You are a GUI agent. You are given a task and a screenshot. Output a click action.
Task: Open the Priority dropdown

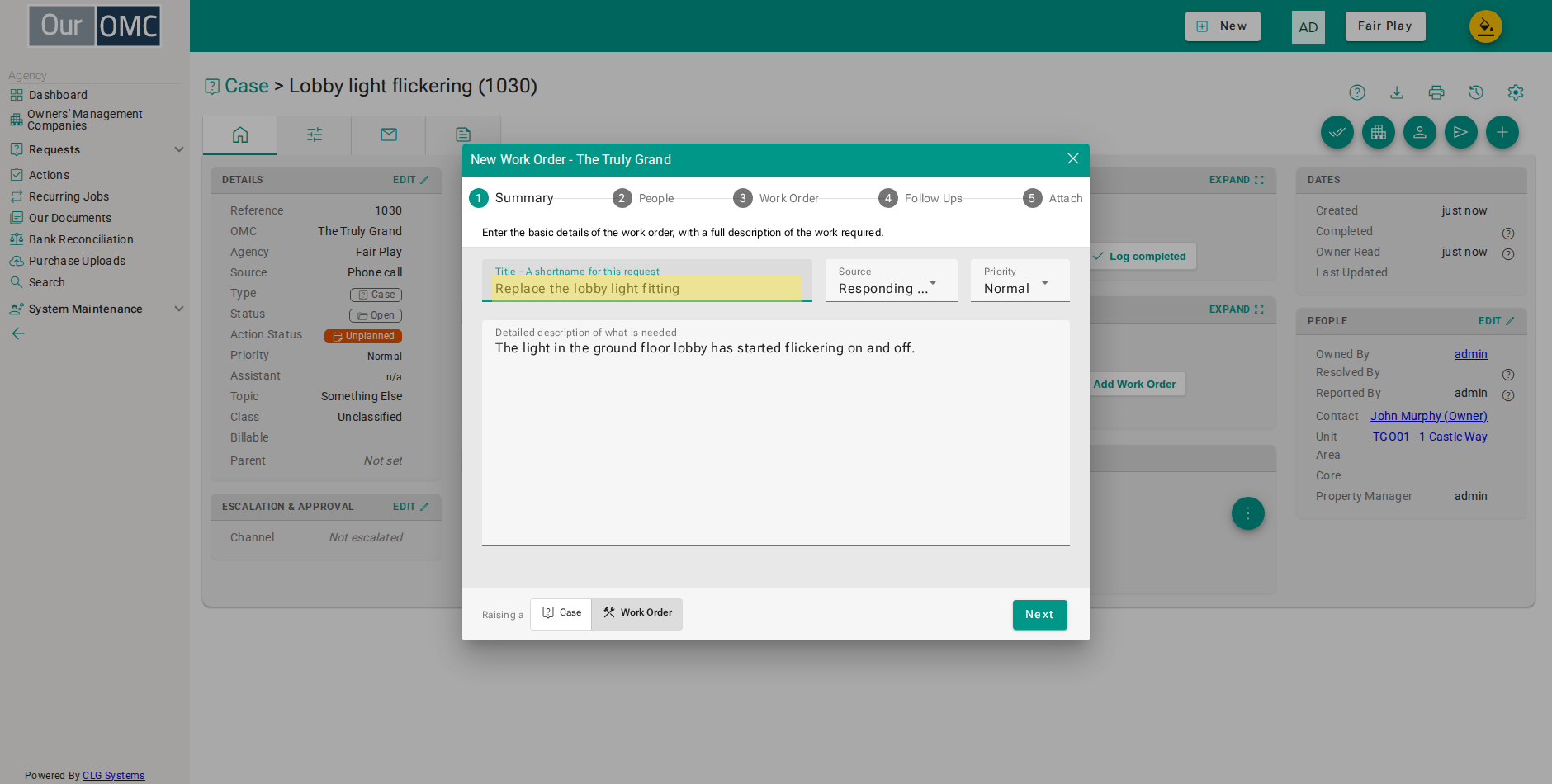tap(1020, 281)
